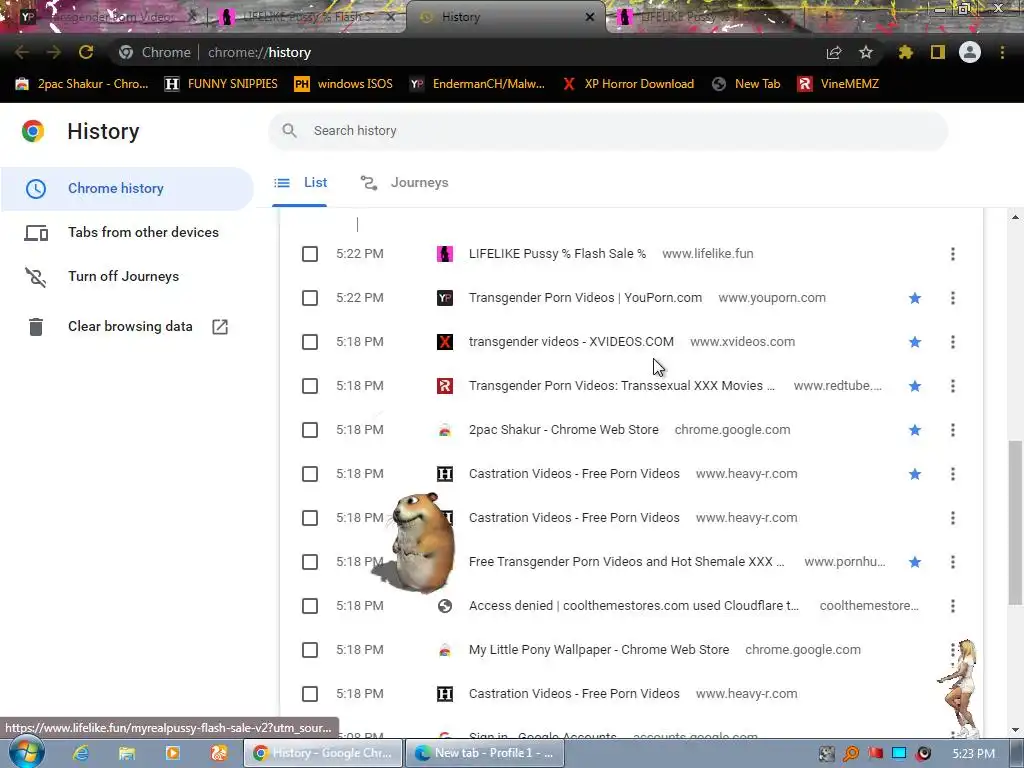Open the more actions menu on the redtube row
Screen dimensions: 1024x768
point(953,386)
